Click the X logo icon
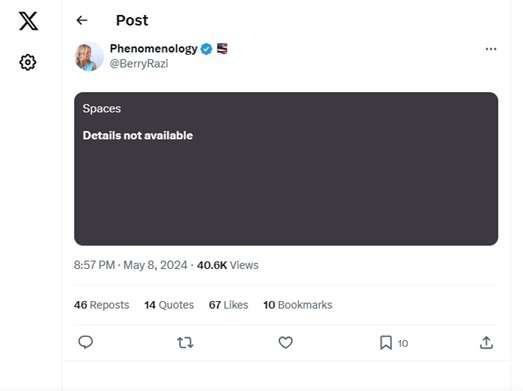This screenshot has height=391, width=523. [28, 21]
